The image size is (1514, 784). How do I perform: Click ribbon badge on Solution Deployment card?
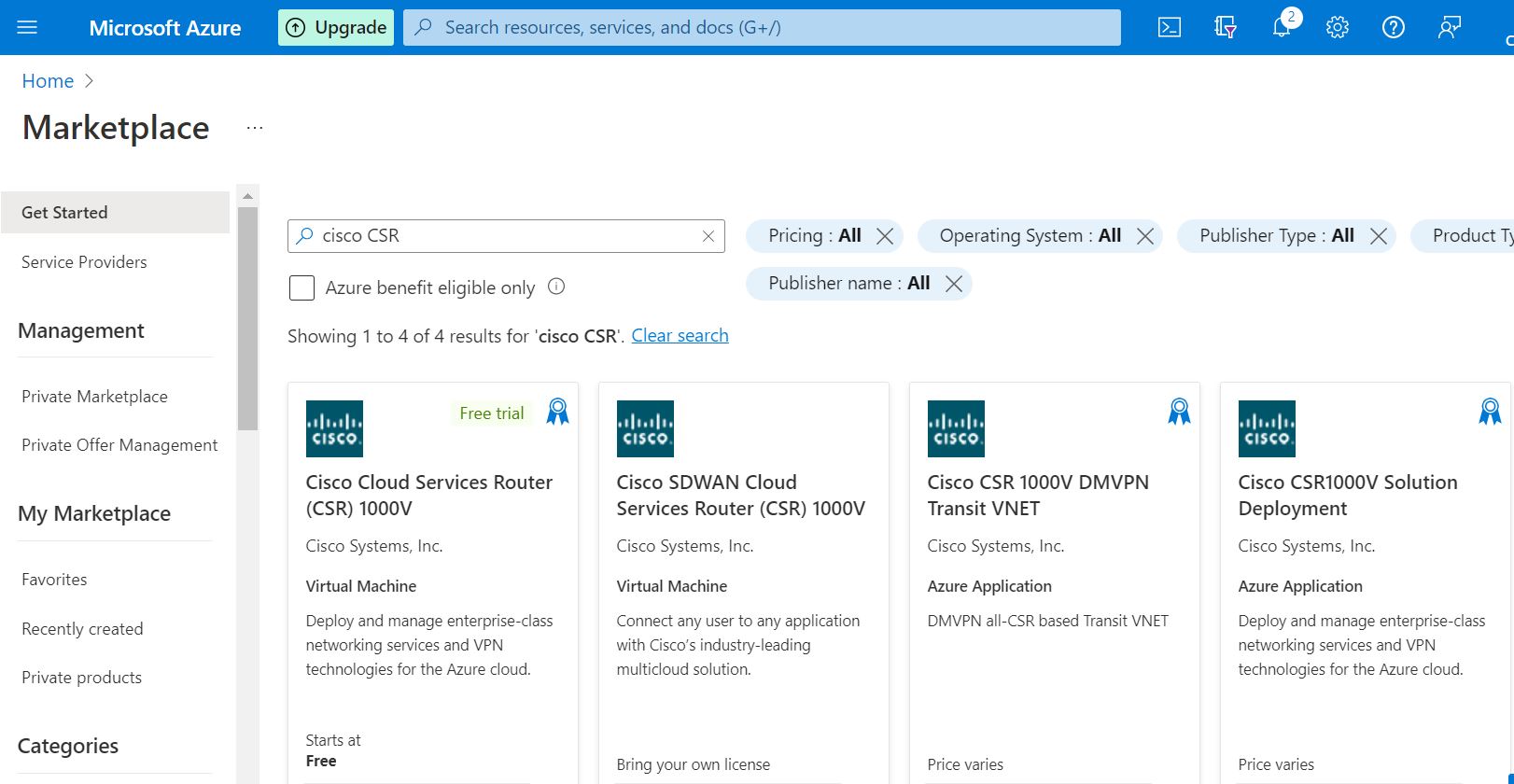pos(1490,412)
